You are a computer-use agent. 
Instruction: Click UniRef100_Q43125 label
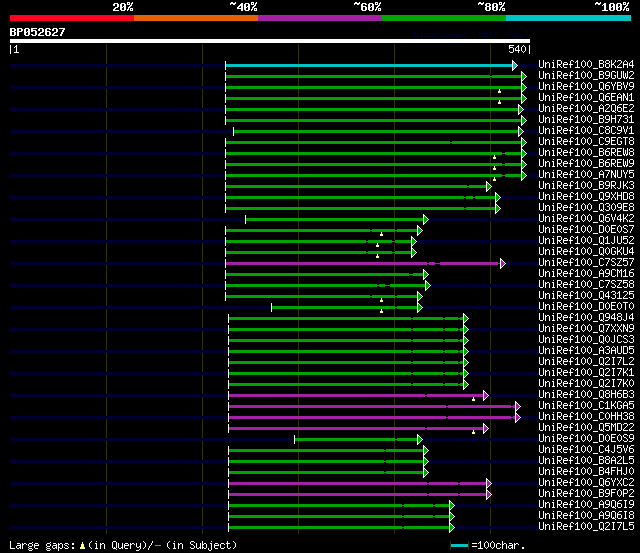[586, 295]
